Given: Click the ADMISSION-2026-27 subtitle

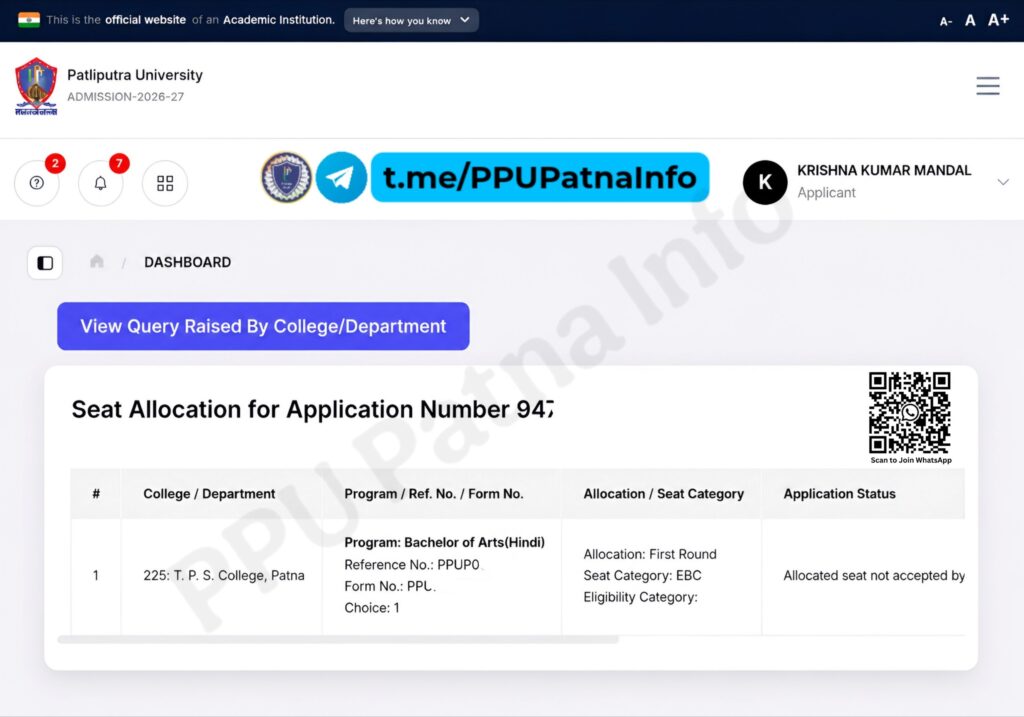Looking at the screenshot, I should (x=125, y=97).
